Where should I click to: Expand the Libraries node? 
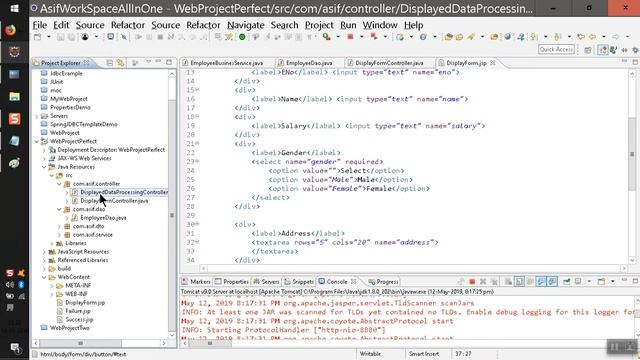point(52,243)
